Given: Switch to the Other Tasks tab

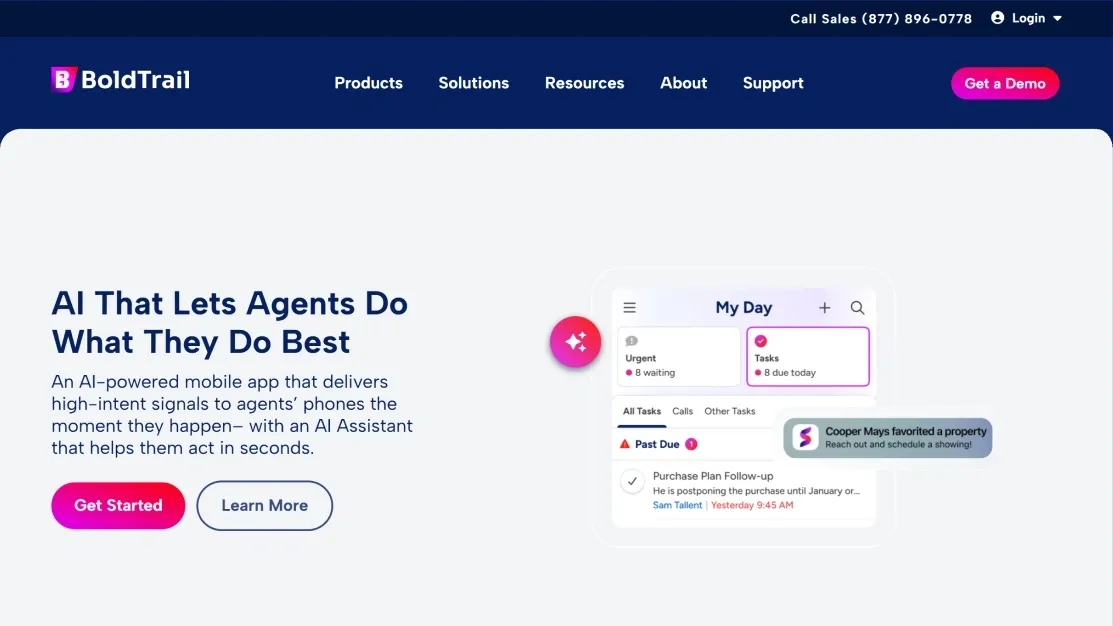Looking at the screenshot, I should (x=730, y=411).
